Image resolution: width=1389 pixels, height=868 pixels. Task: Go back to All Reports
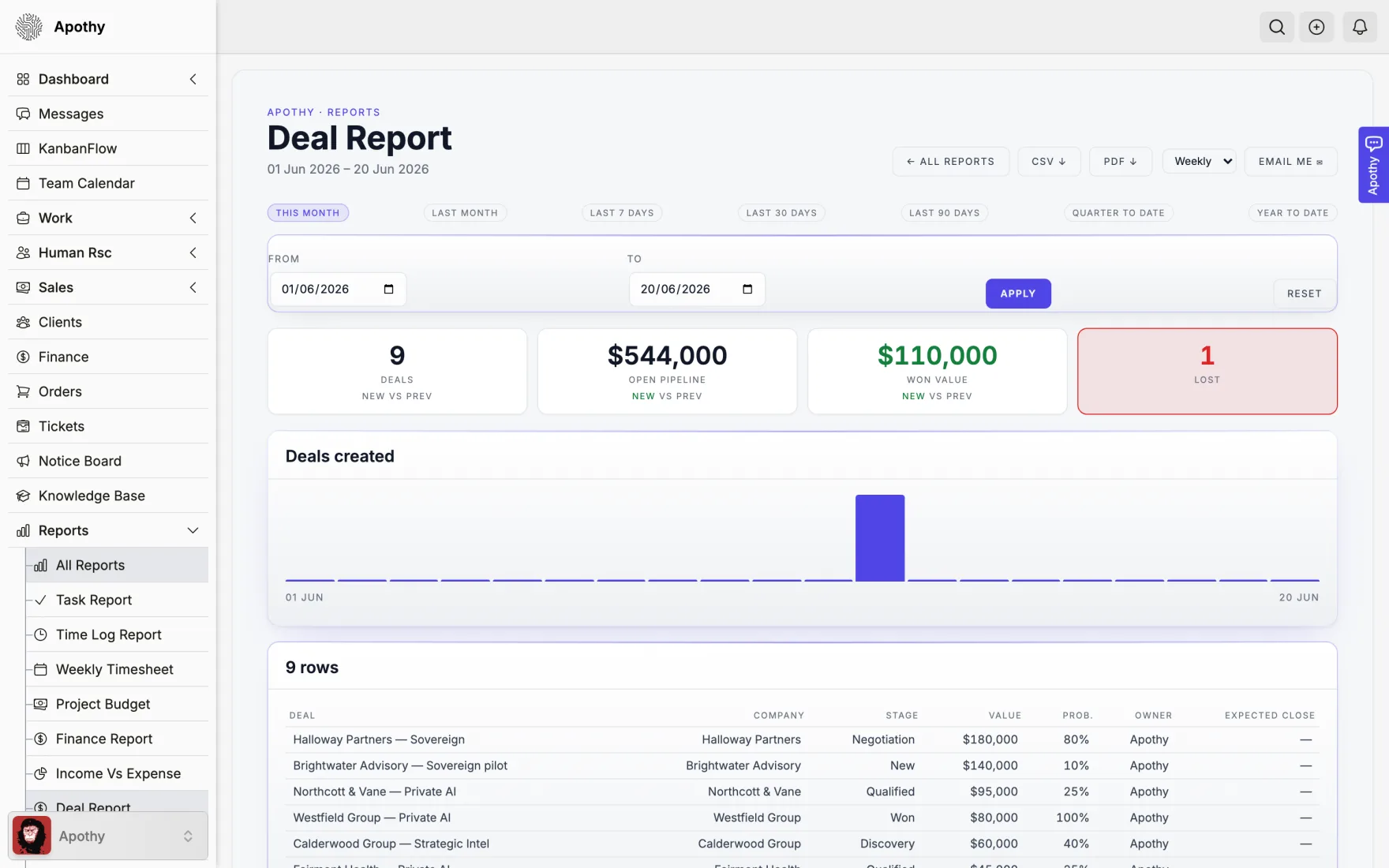point(950,161)
